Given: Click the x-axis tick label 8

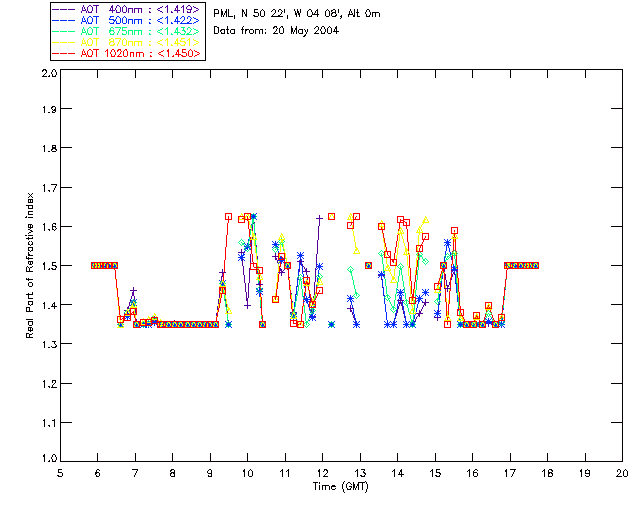Looking at the screenshot, I should [x=173, y=473].
